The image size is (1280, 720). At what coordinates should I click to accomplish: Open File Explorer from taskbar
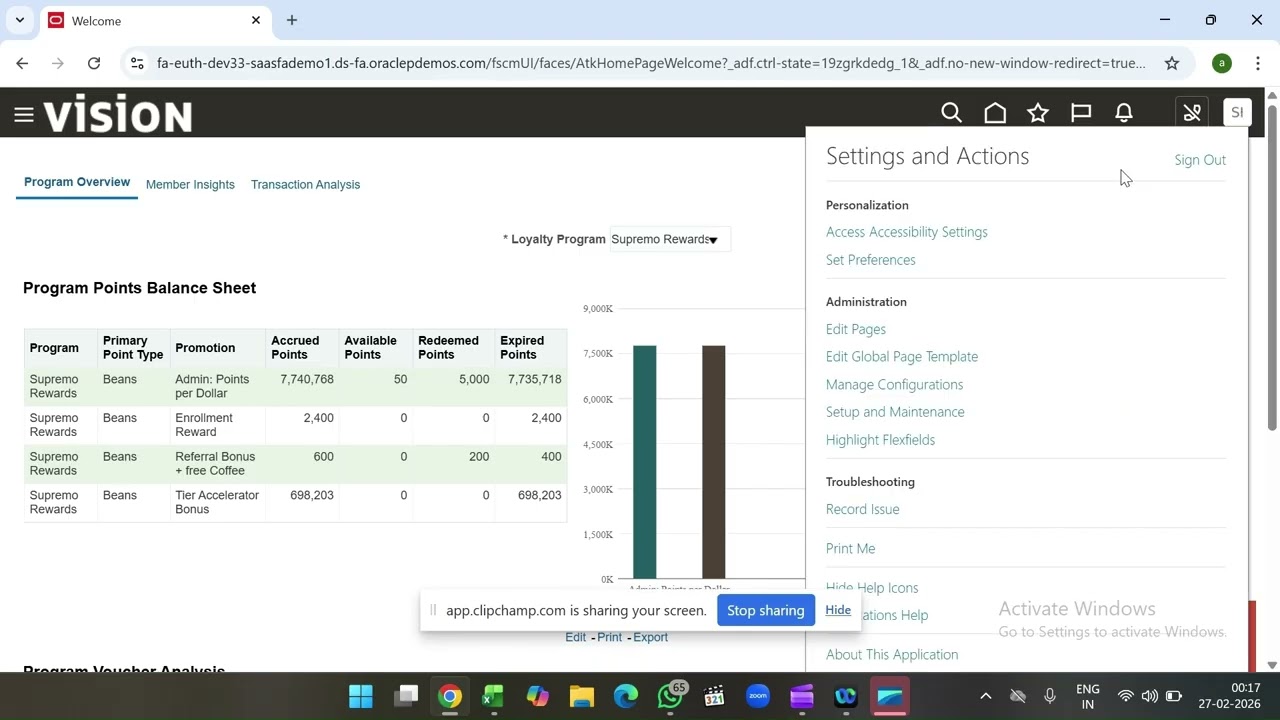pyautogui.click(x=582, y=696)
